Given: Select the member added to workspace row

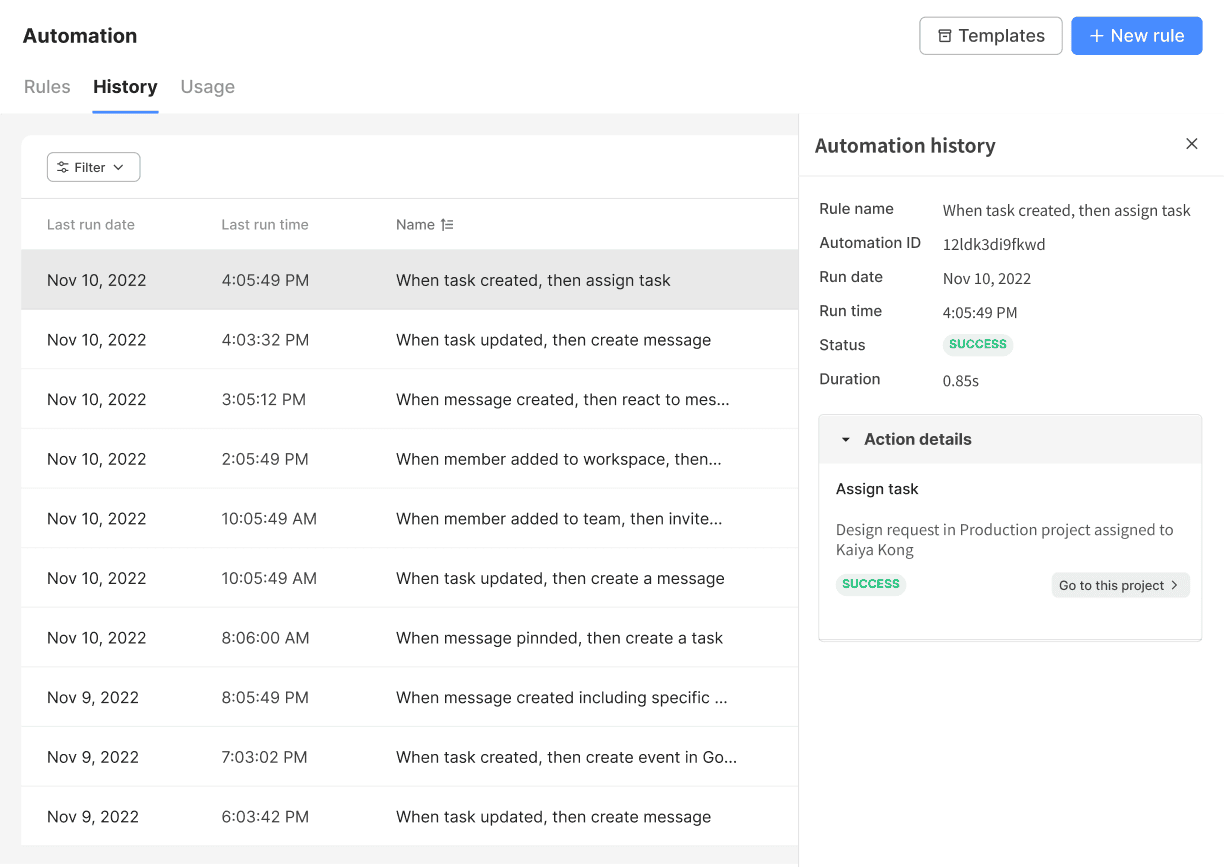Looking at the screenshot, I should click(x=409, y=459).
